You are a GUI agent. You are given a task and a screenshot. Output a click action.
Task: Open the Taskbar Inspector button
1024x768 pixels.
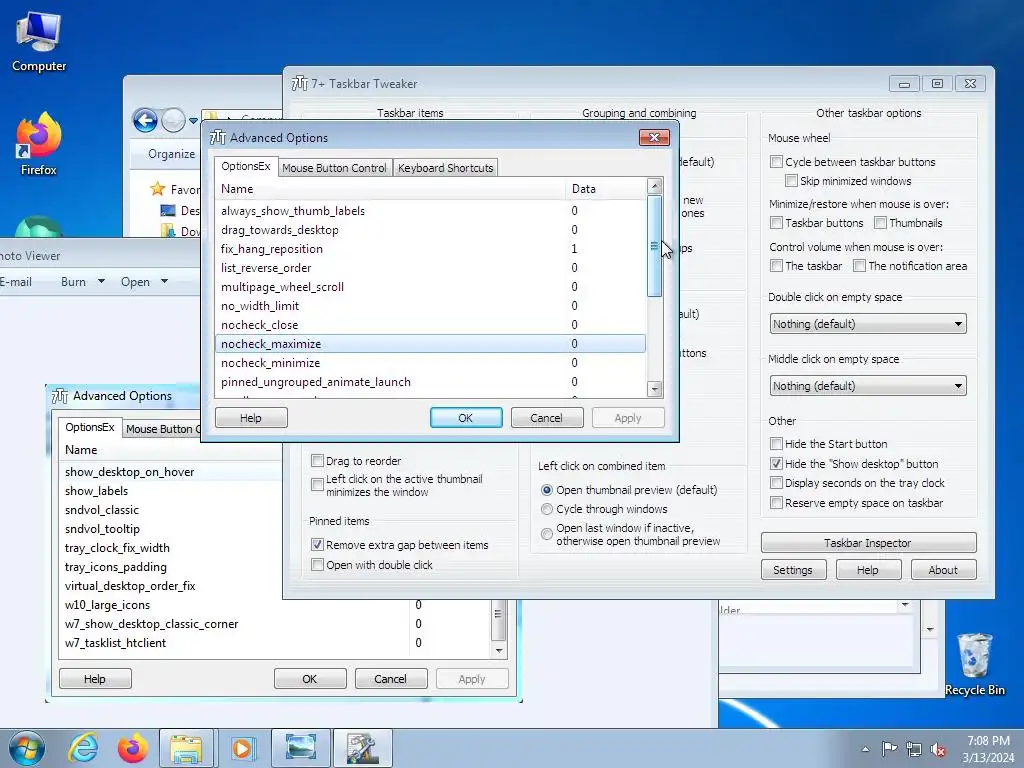[x=868, y=543]
